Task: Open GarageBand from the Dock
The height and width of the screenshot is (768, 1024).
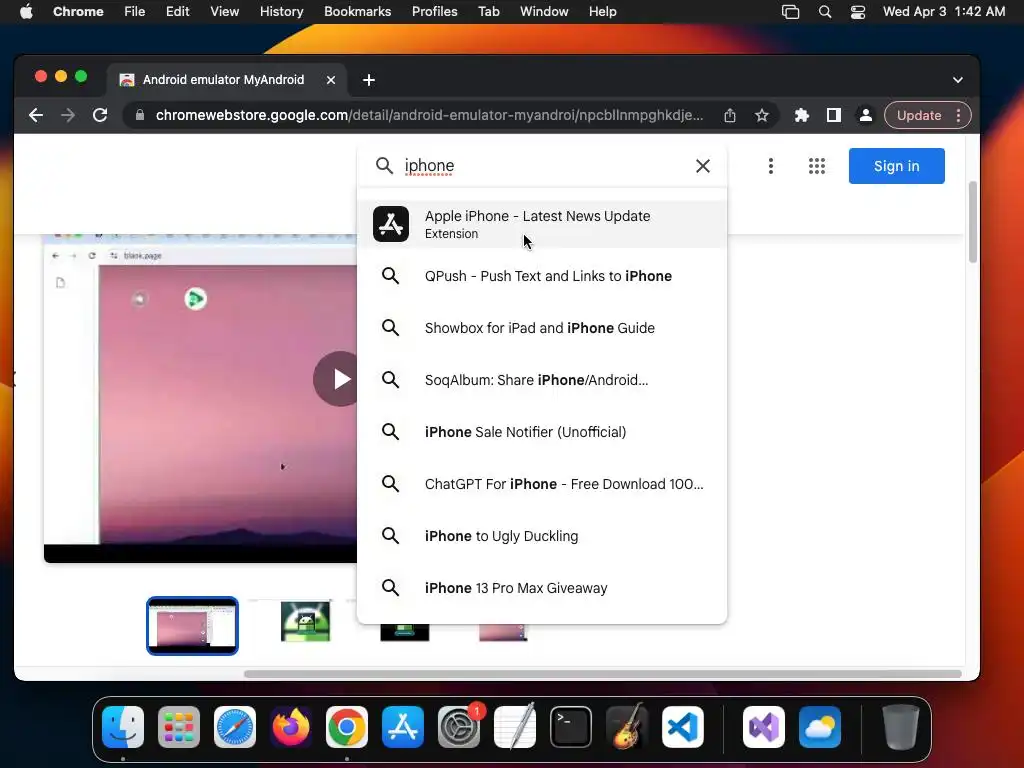Action: [x=627, y=727]
